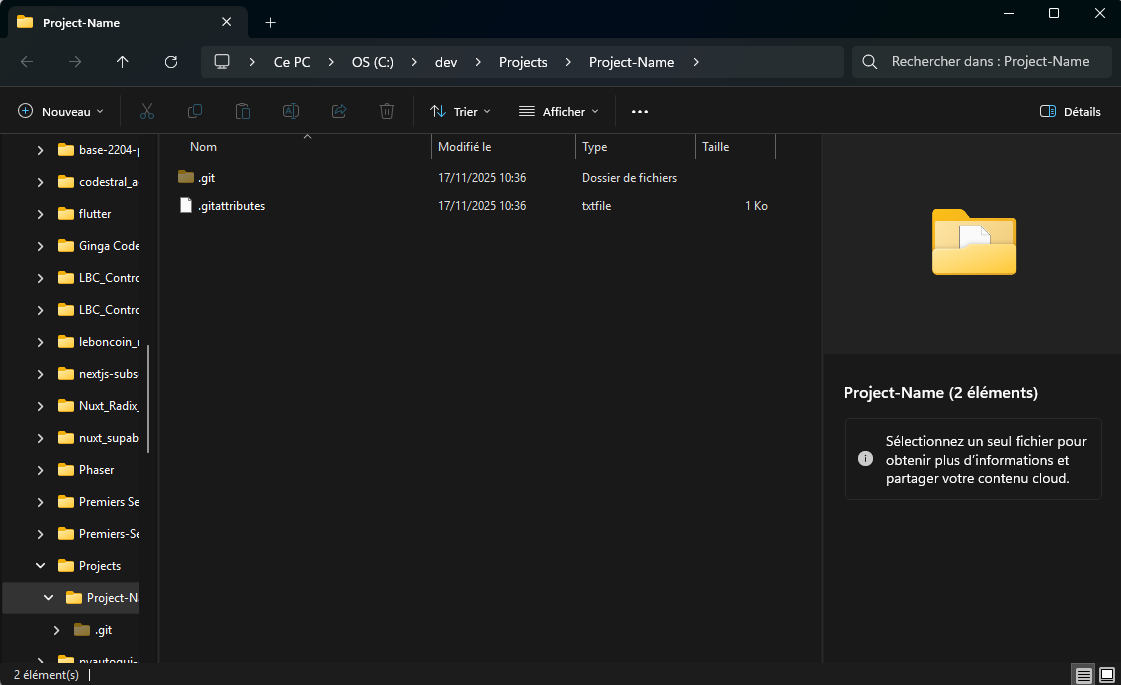Image resolution: width=1121 pixels, height=685 pixels.
Task: Click the computer icon in address bar
Action: coord(222,62)
